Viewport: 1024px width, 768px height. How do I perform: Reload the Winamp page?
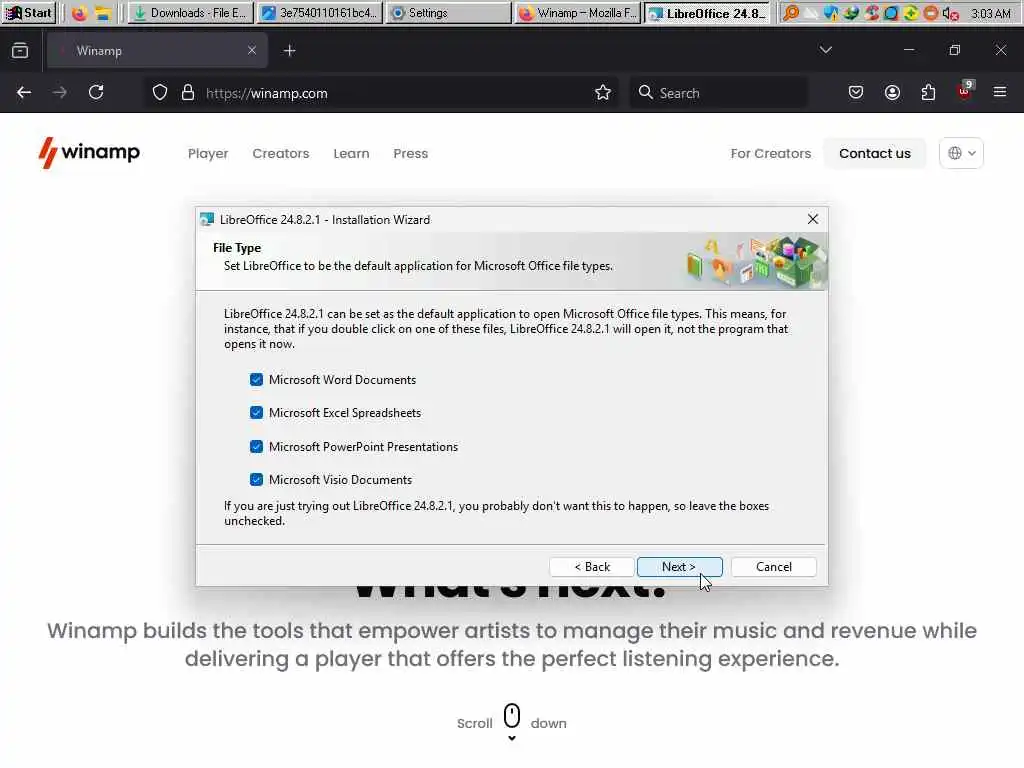(x=96, y=93)
